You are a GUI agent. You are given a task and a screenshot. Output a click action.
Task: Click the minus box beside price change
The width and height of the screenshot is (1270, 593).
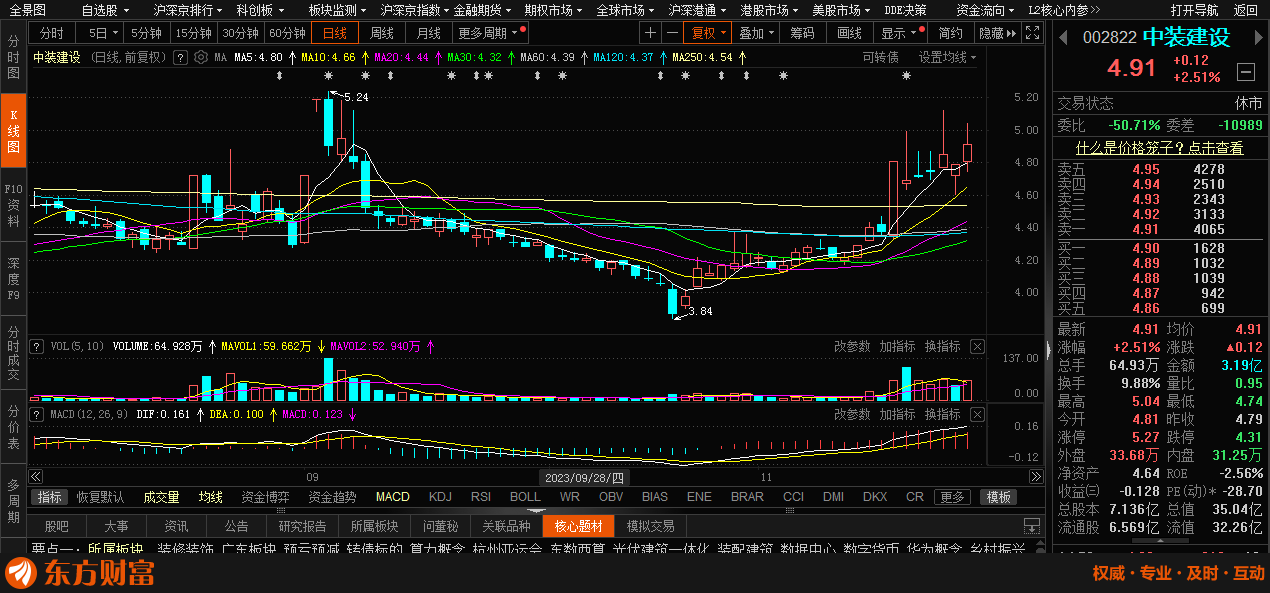tap(1245, 72)
